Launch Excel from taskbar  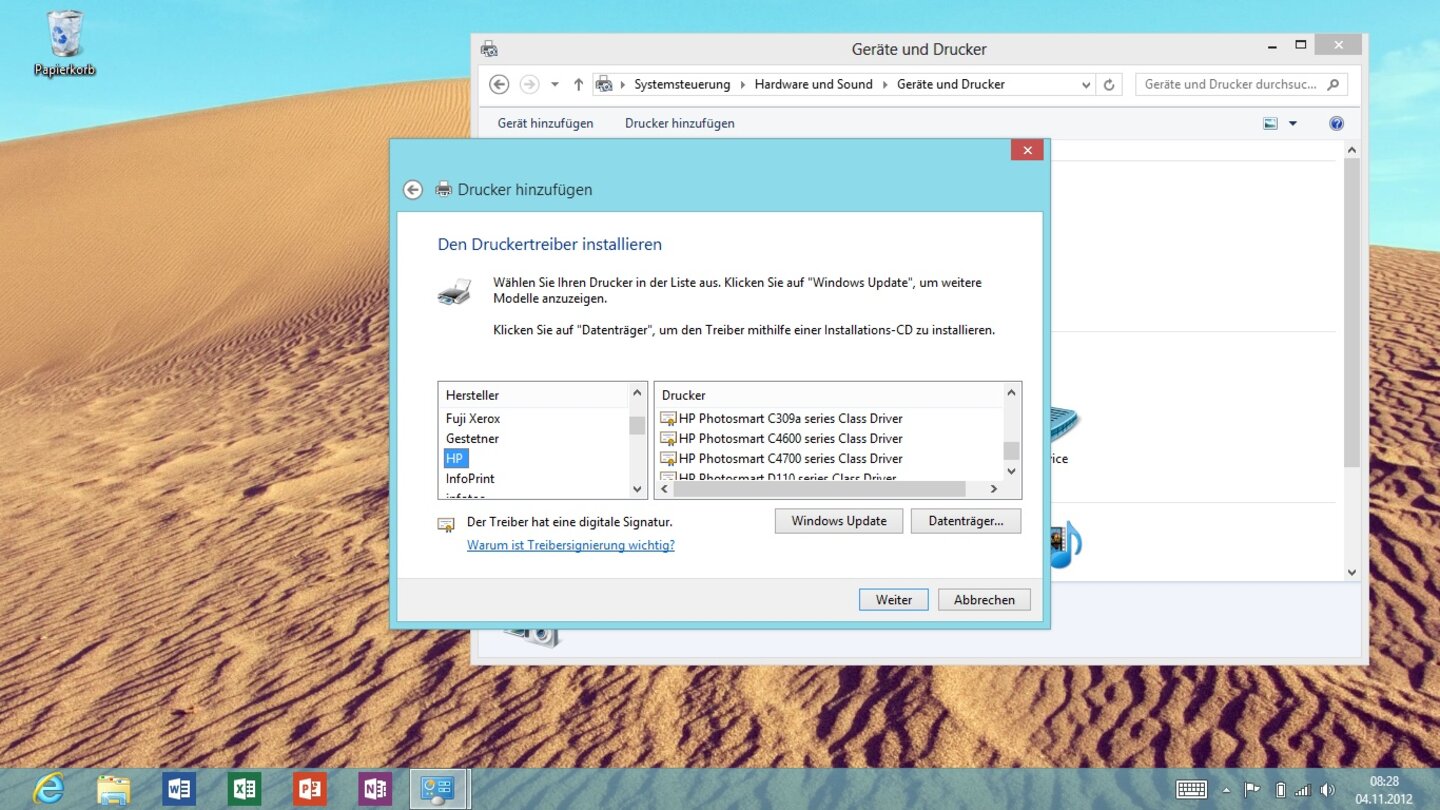(244, 789)
